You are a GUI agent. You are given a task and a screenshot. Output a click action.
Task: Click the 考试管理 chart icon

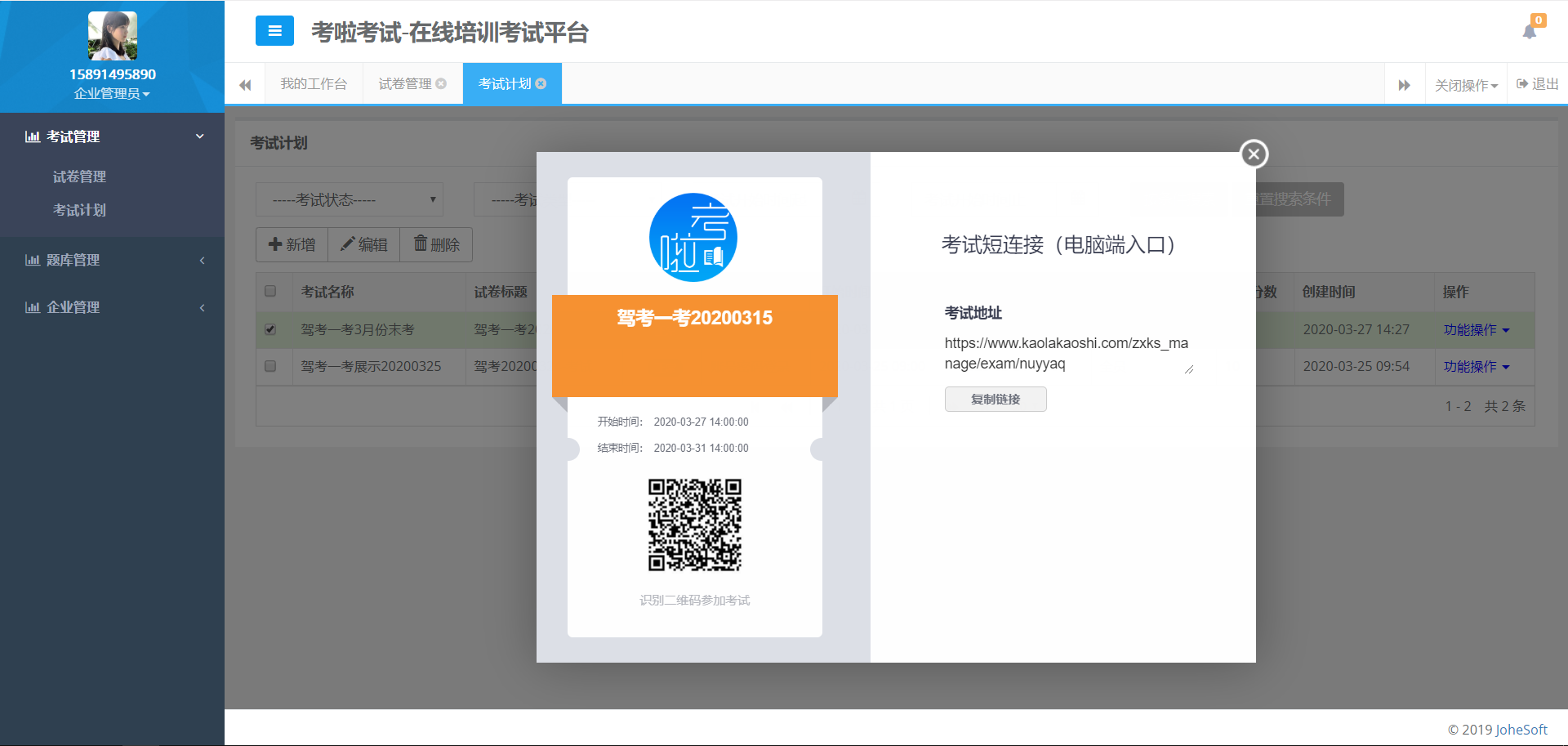click(x=33, y=136)
